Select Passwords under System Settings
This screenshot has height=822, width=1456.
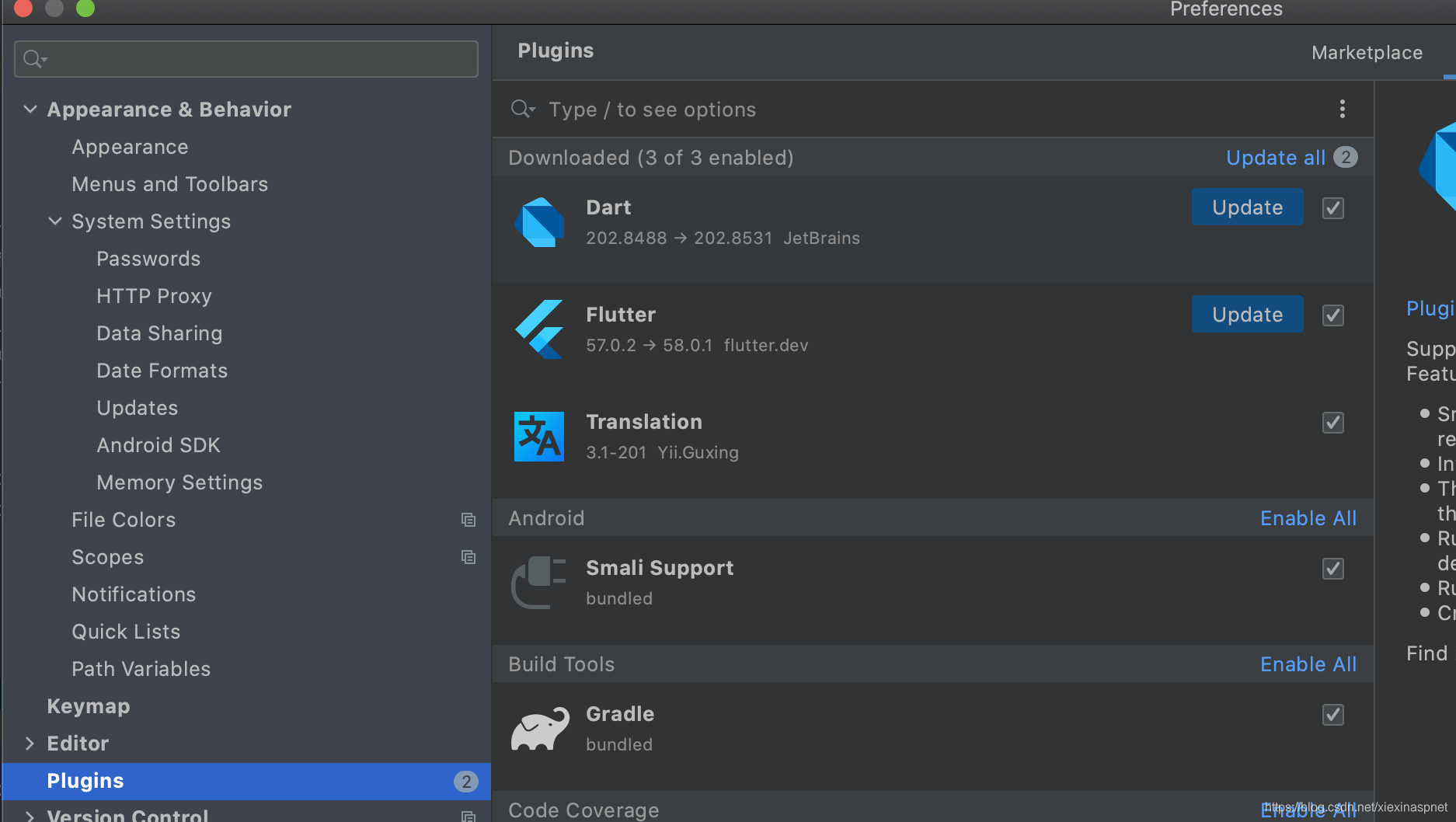148,259
